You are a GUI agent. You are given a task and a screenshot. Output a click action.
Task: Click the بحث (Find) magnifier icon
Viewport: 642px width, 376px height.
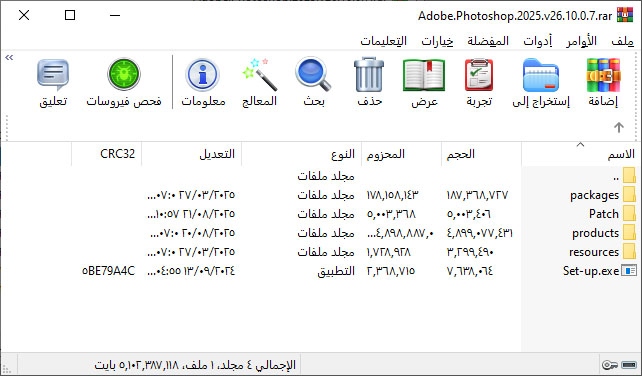313,75
